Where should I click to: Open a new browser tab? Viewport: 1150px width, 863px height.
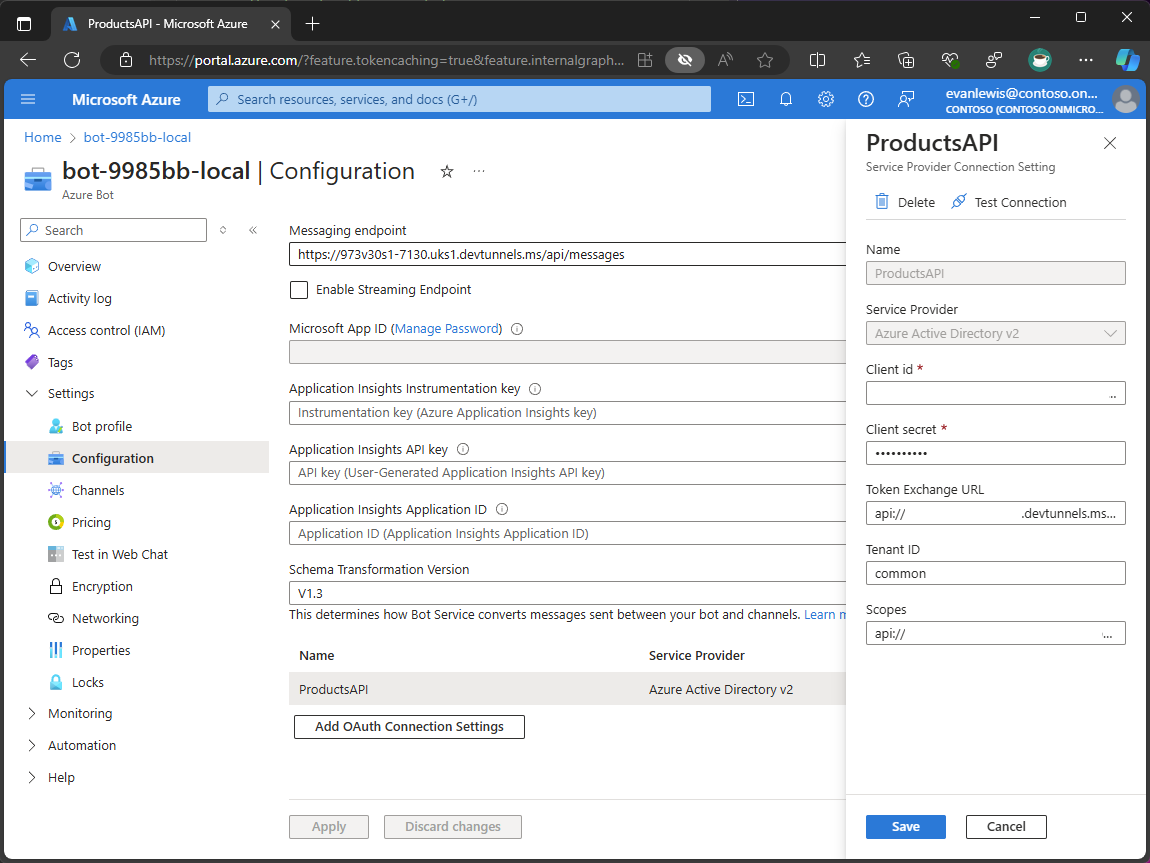tap(312, 23)
